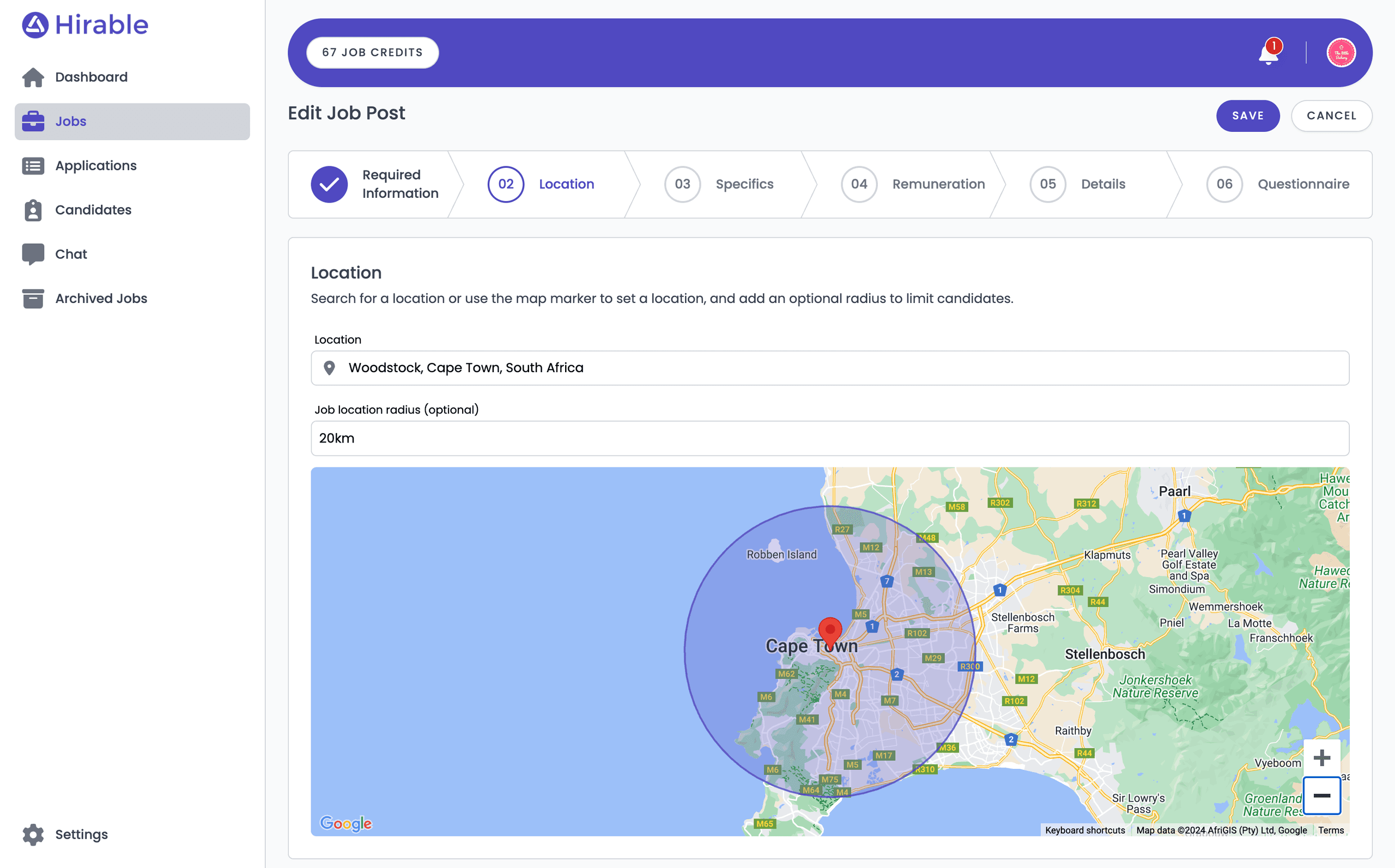Switch to Specifics step

pos(744,184)
